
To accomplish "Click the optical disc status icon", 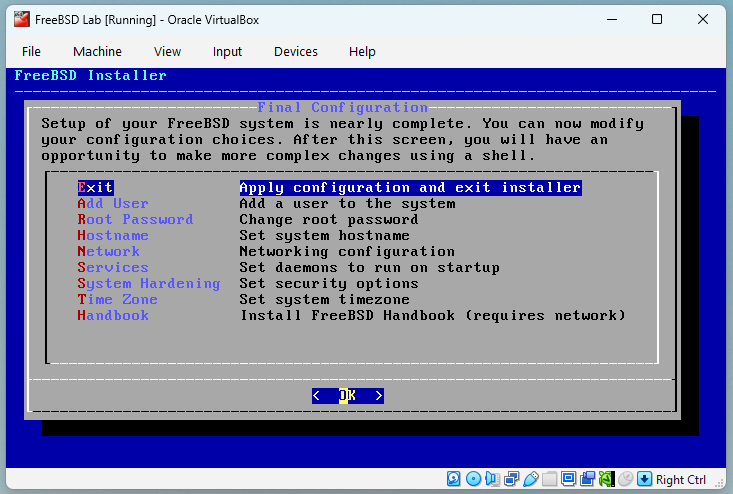I will click(x=473, y=479).
